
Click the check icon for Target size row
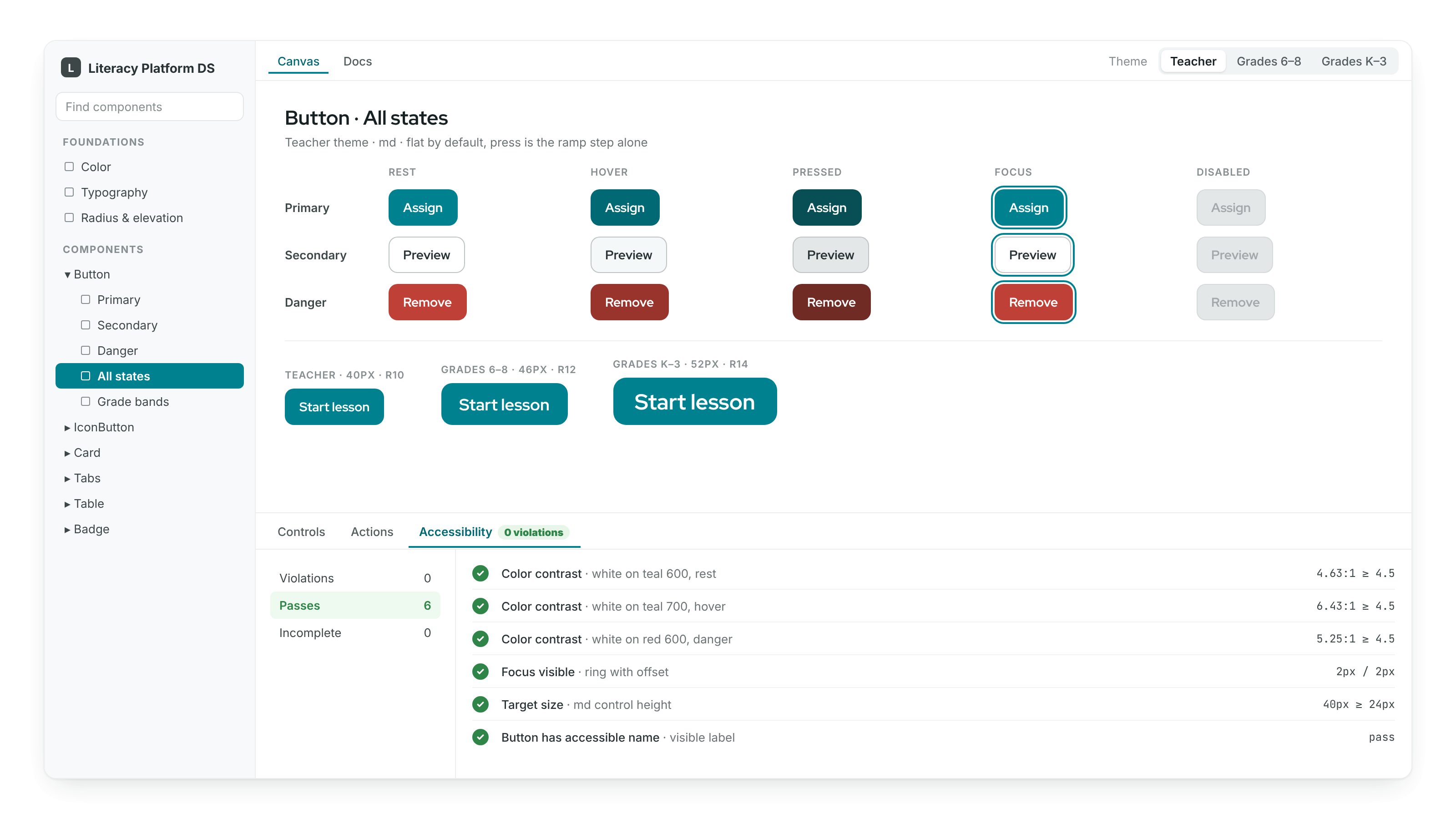[480, 704]
